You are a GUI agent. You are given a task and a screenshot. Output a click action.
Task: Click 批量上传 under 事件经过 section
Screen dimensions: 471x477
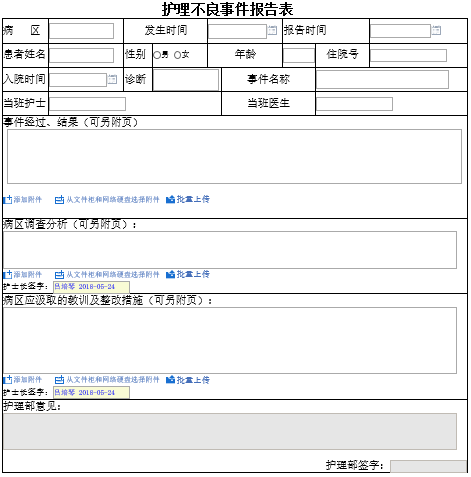pos(188,199)
